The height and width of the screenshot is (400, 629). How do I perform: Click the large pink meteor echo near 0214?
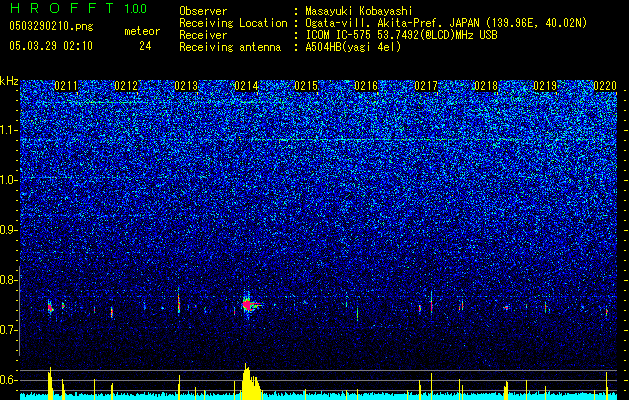[248, 305]
